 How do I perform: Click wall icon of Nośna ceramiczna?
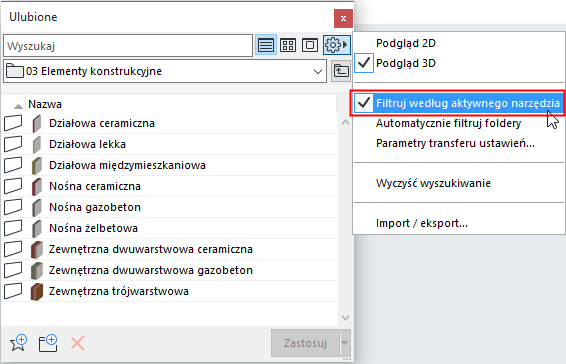36,186
